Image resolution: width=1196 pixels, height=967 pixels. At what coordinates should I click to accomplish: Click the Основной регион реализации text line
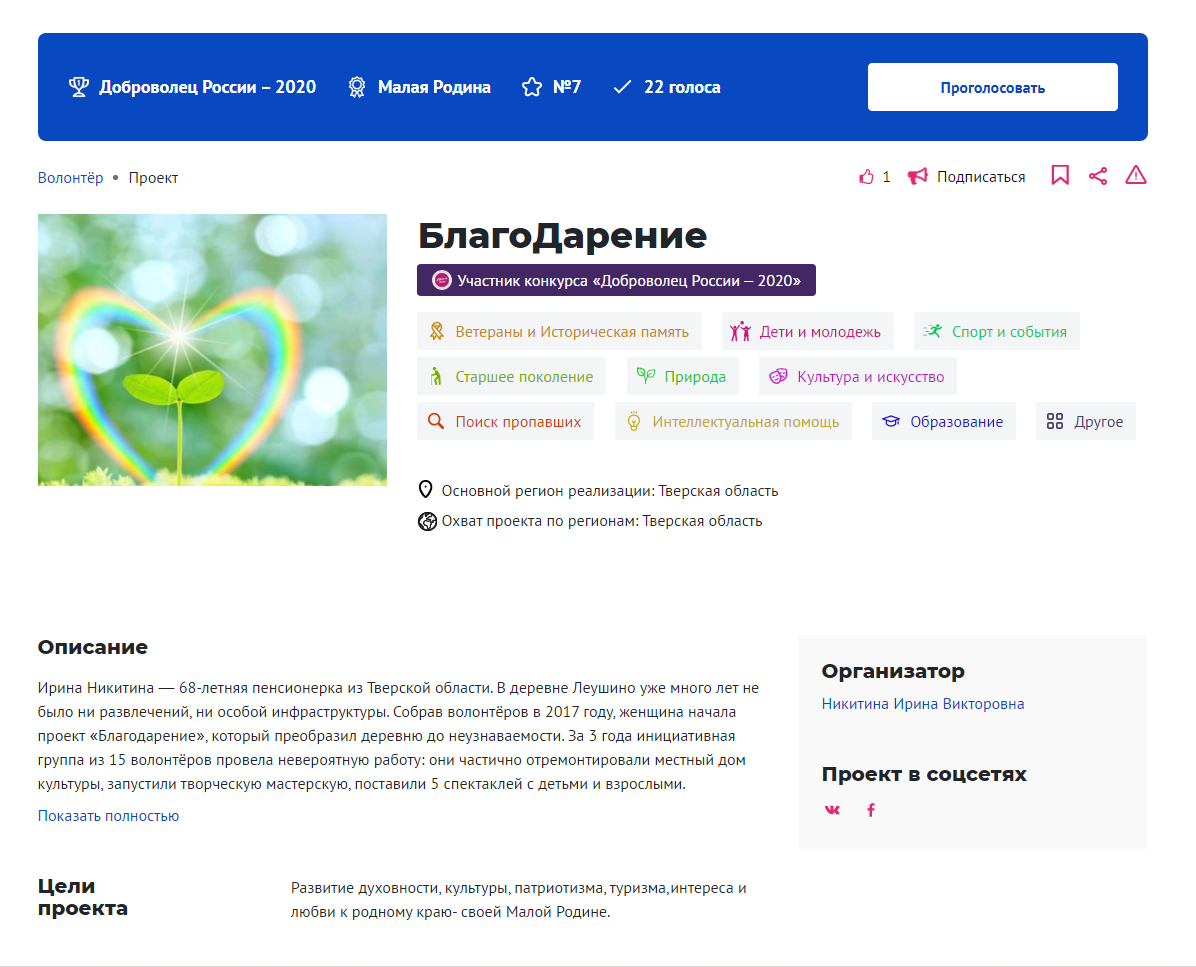point(609,490)
